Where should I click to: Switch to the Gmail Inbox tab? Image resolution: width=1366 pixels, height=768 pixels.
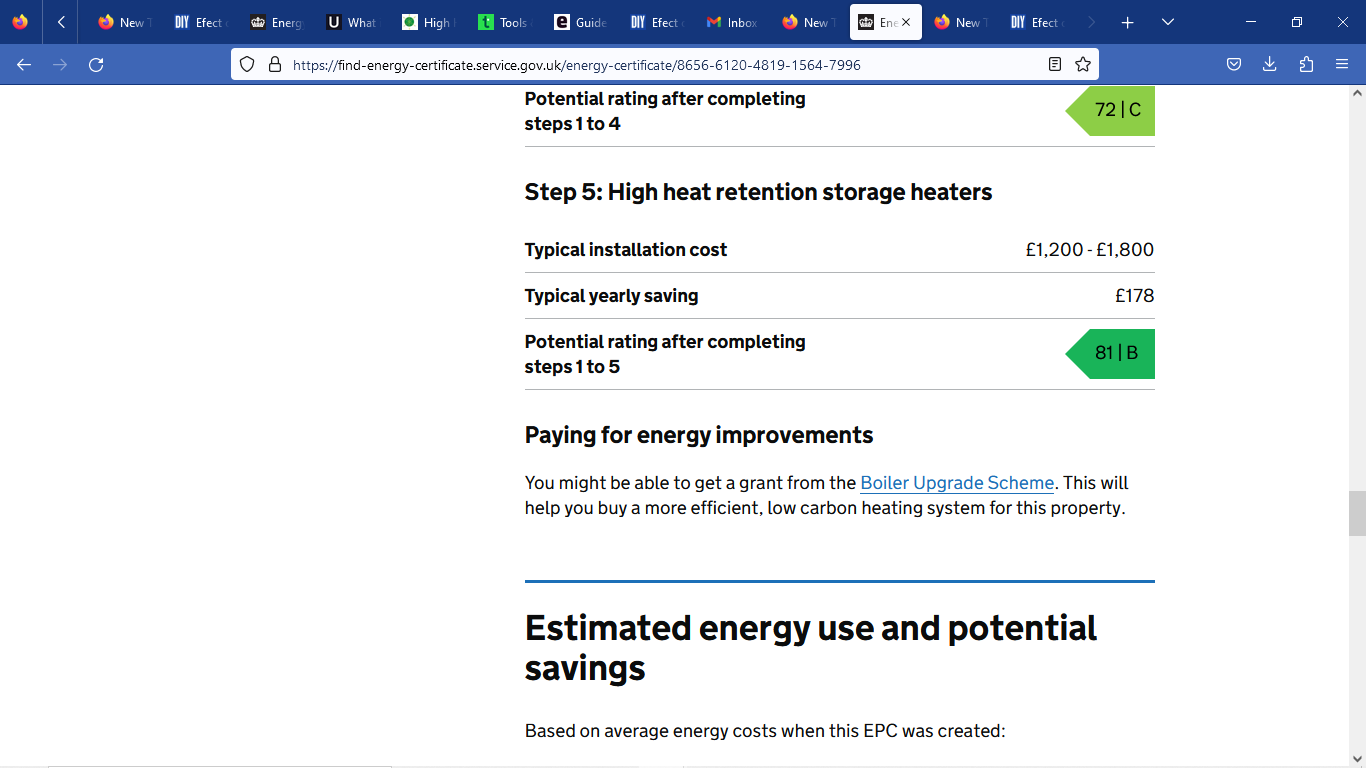(731, 22)
